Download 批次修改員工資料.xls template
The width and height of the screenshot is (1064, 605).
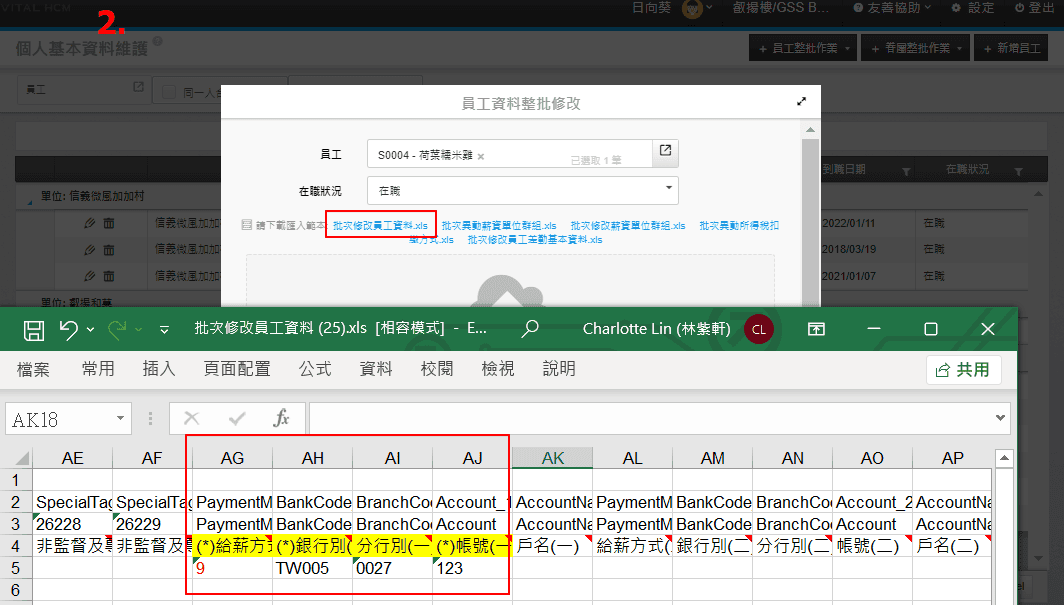[380, 226]
